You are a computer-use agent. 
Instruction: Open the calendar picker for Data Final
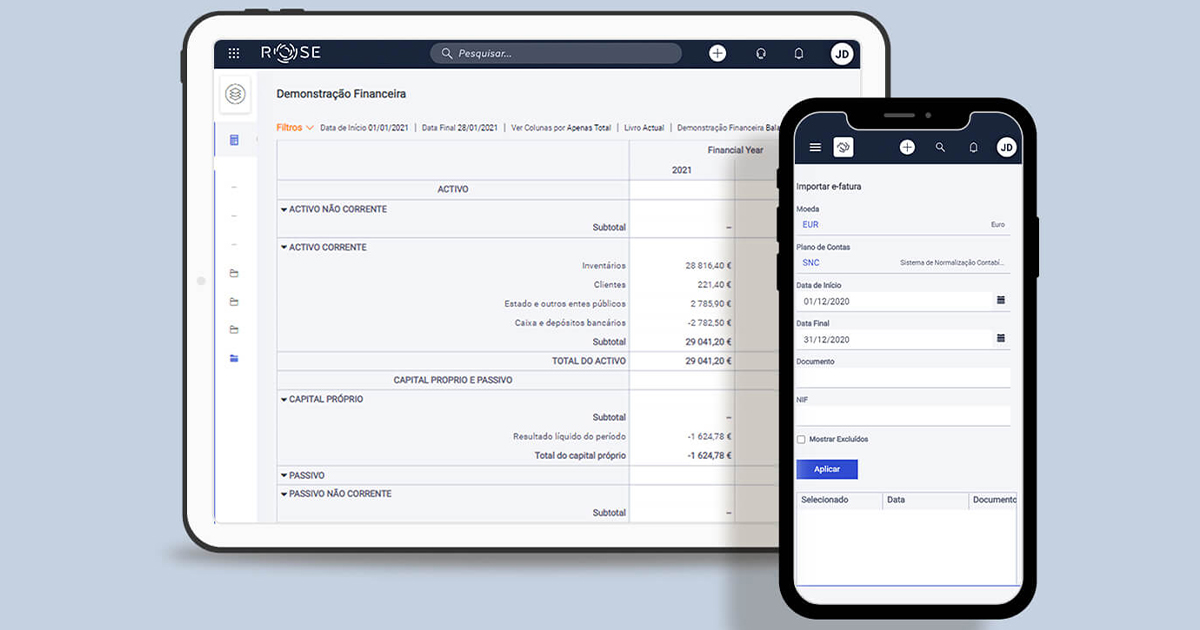pyautogui.click(x=1000, y=339)
